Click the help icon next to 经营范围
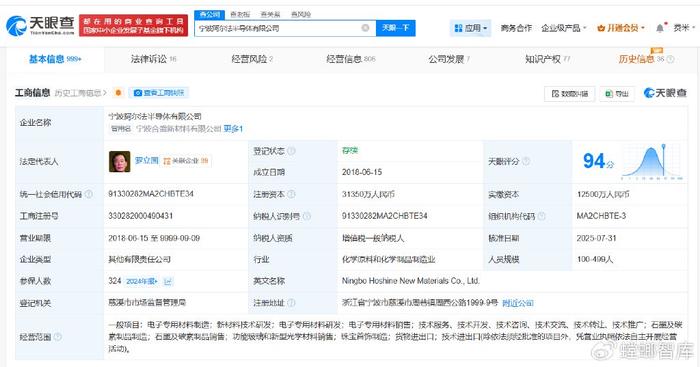The width and height of the screenshot is (700, 367). tap(58, 337)
